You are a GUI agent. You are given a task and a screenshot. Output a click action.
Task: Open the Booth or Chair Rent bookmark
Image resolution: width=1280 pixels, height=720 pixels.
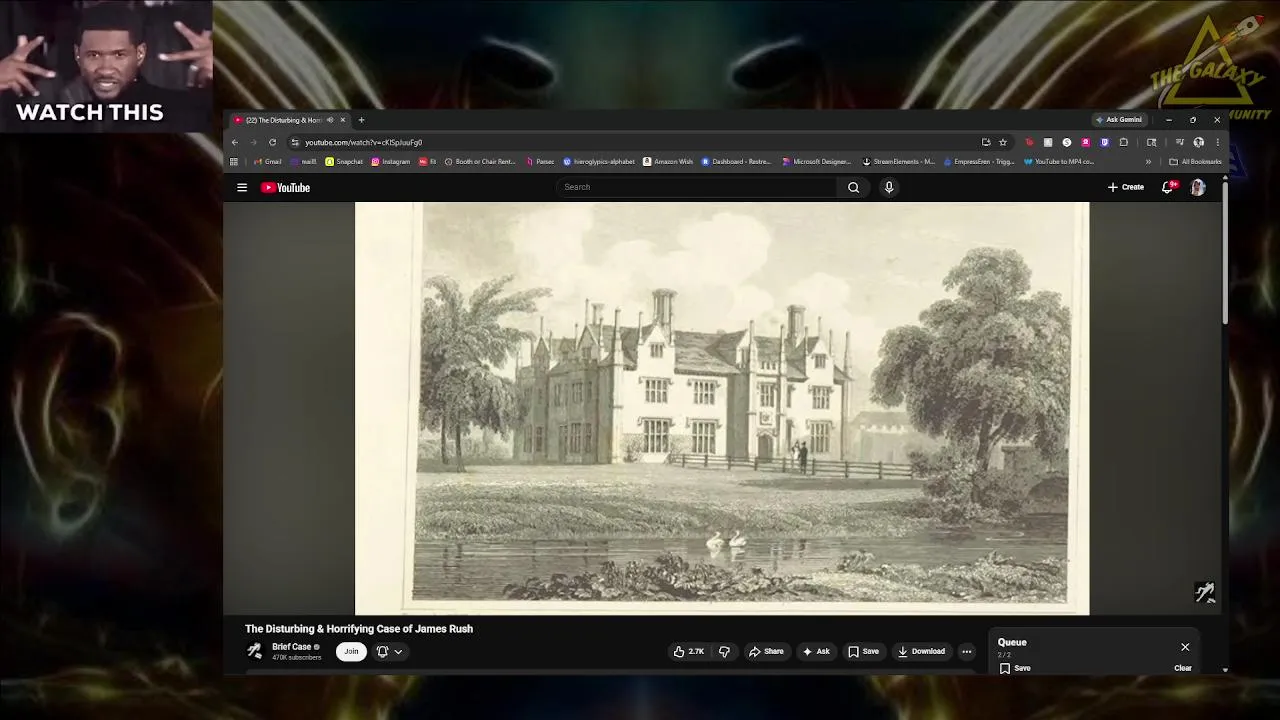point(480,161)
